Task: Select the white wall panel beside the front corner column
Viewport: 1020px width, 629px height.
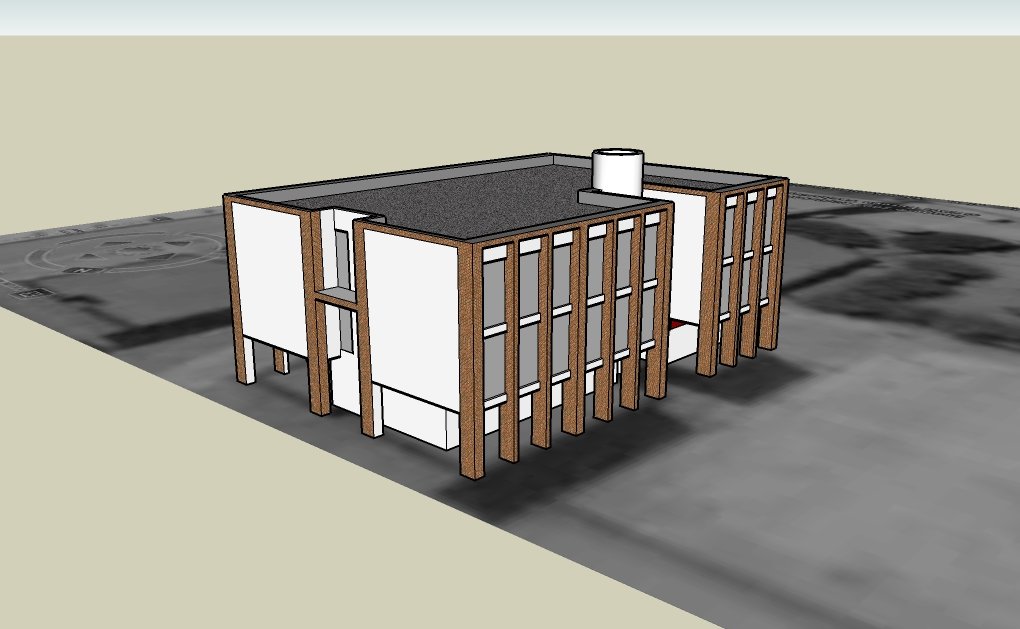Action: tap(410, 320)
